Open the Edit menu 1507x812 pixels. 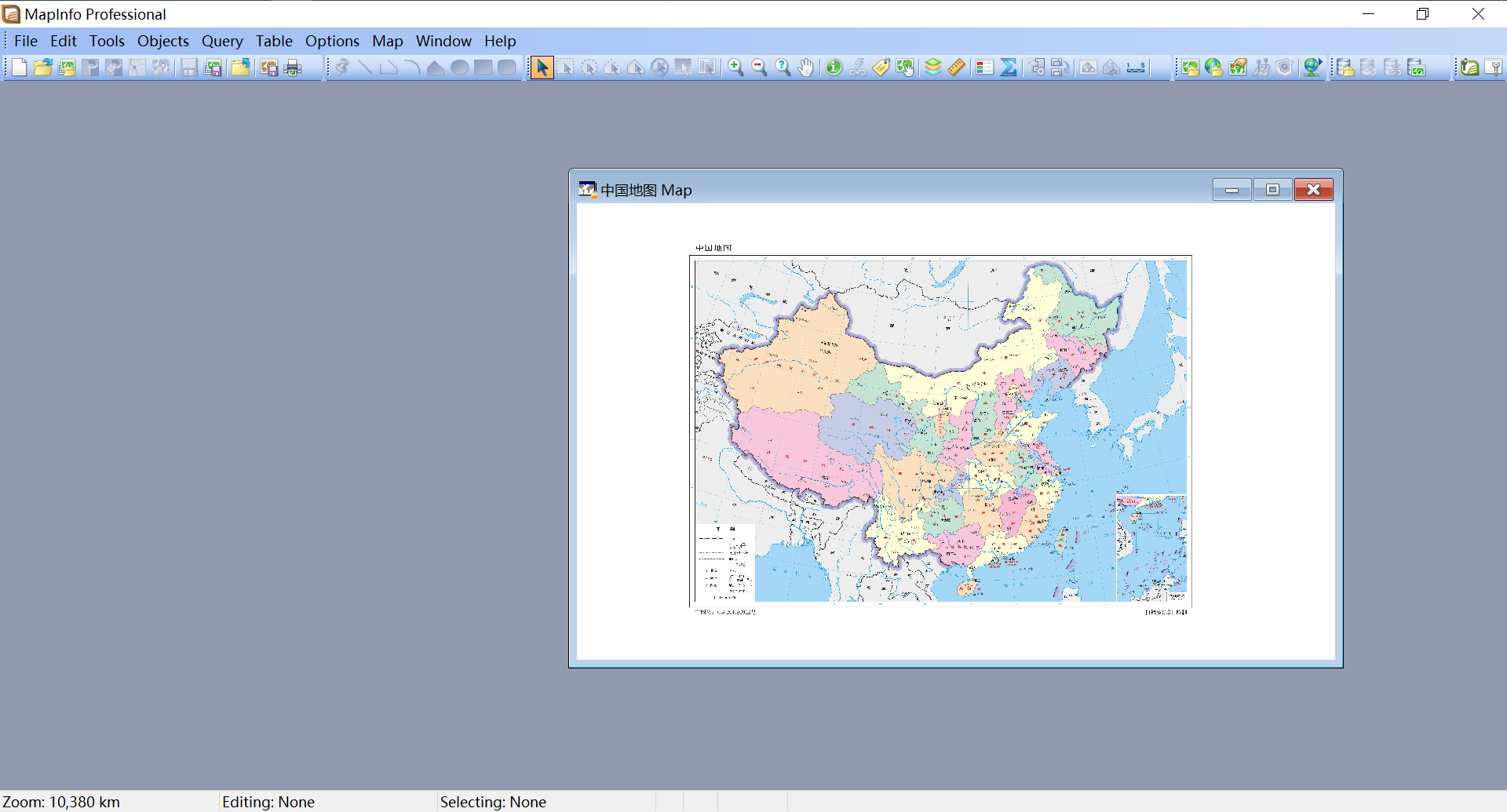tap(64, 41)
